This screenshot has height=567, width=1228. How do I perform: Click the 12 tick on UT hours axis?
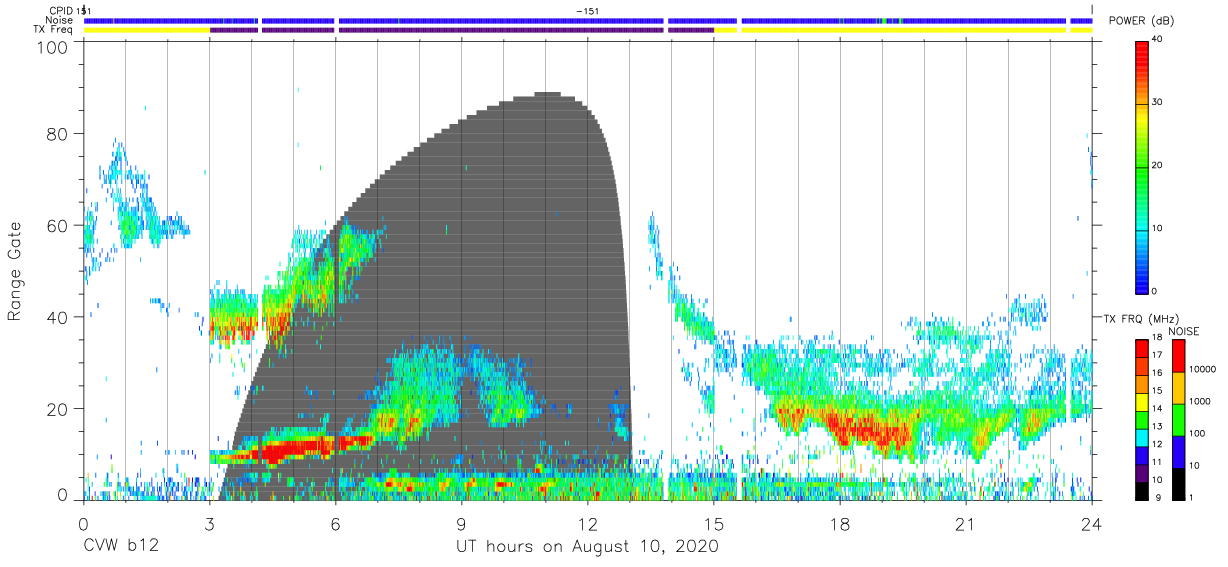(x=588, y=523)
